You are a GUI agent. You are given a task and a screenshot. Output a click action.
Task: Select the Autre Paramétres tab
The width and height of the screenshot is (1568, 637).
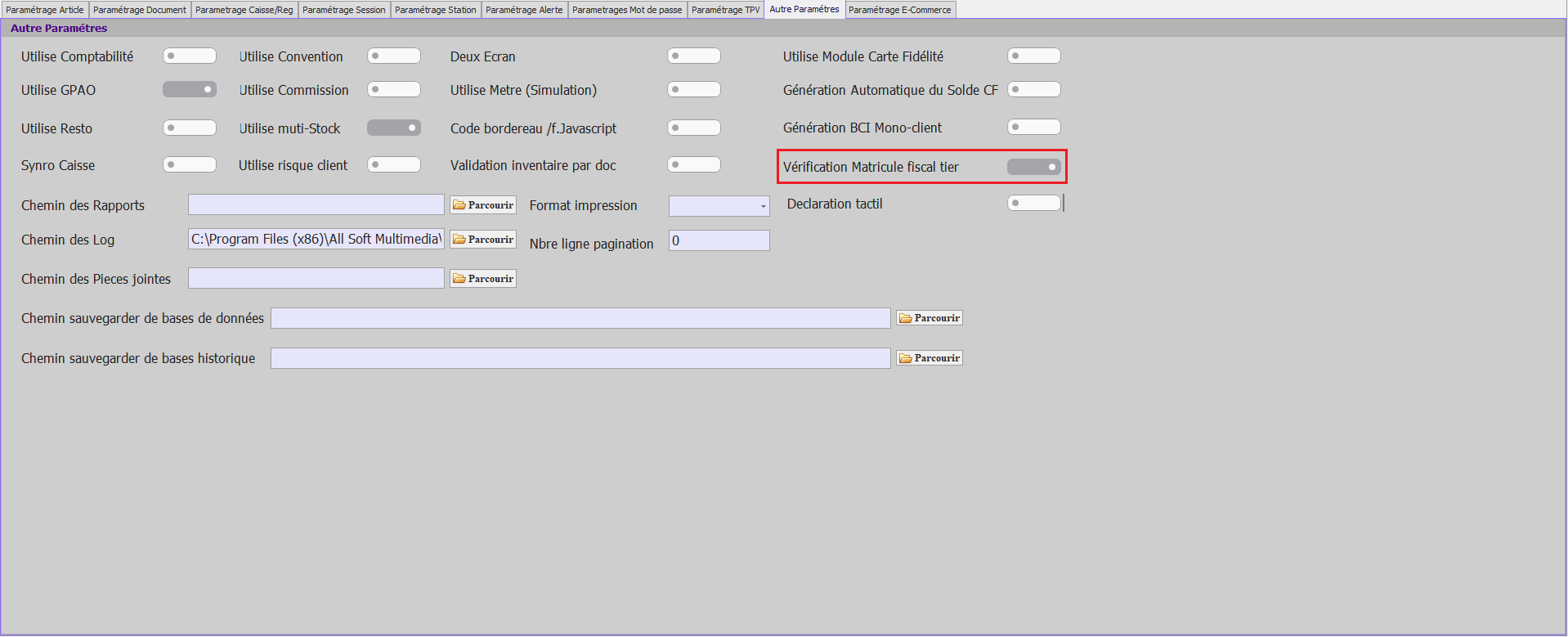pyautogui.click(x=804, y=9)
